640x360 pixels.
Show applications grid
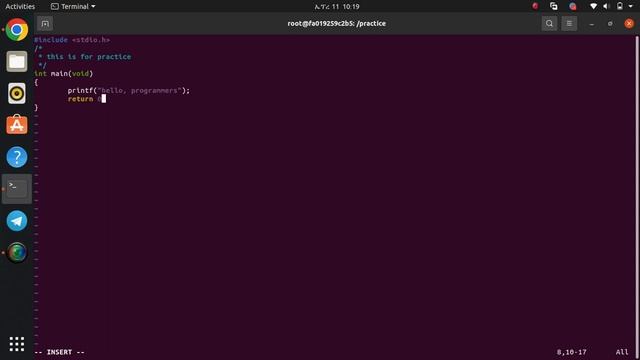pyautogui.click(x=17, y=344)
